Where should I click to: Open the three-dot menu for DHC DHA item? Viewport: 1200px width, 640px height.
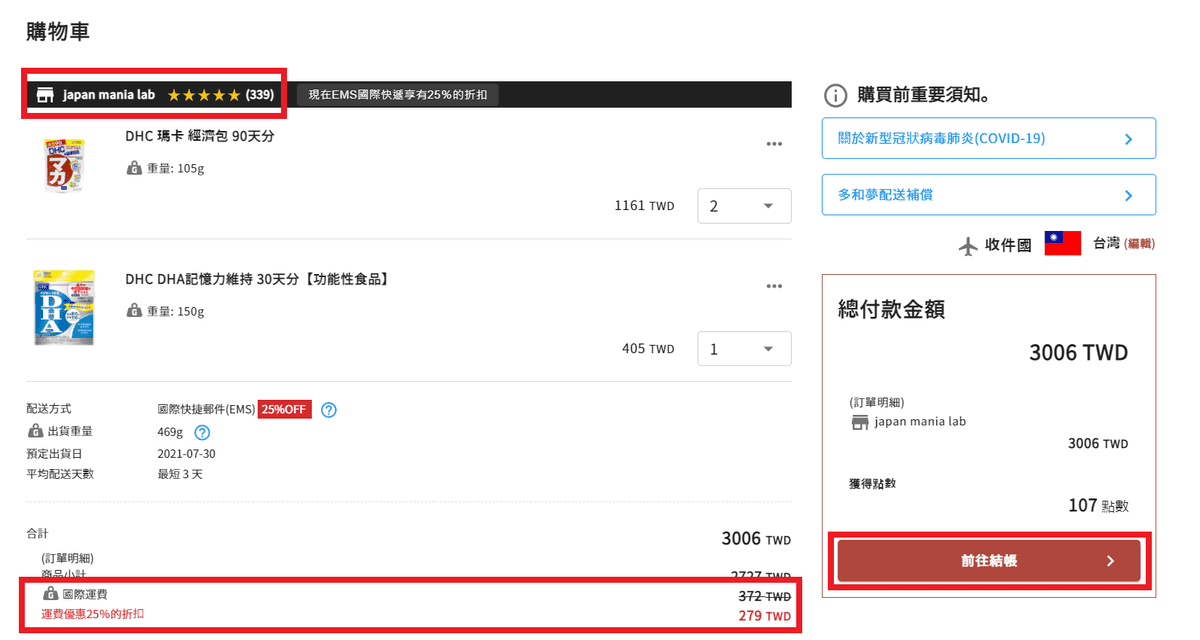(773, 287)
